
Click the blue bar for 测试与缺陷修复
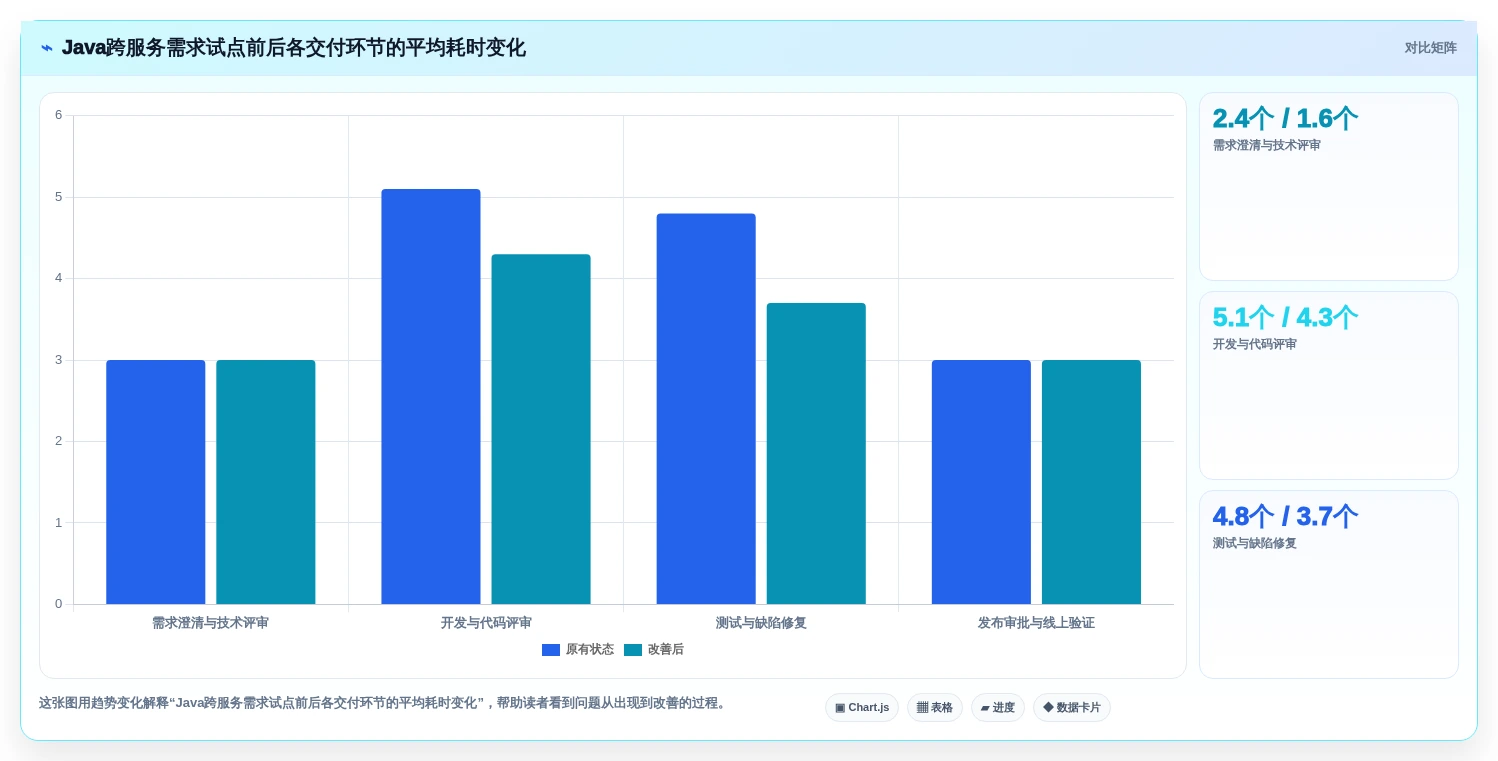pyautogui.click(x=706, y=409)
